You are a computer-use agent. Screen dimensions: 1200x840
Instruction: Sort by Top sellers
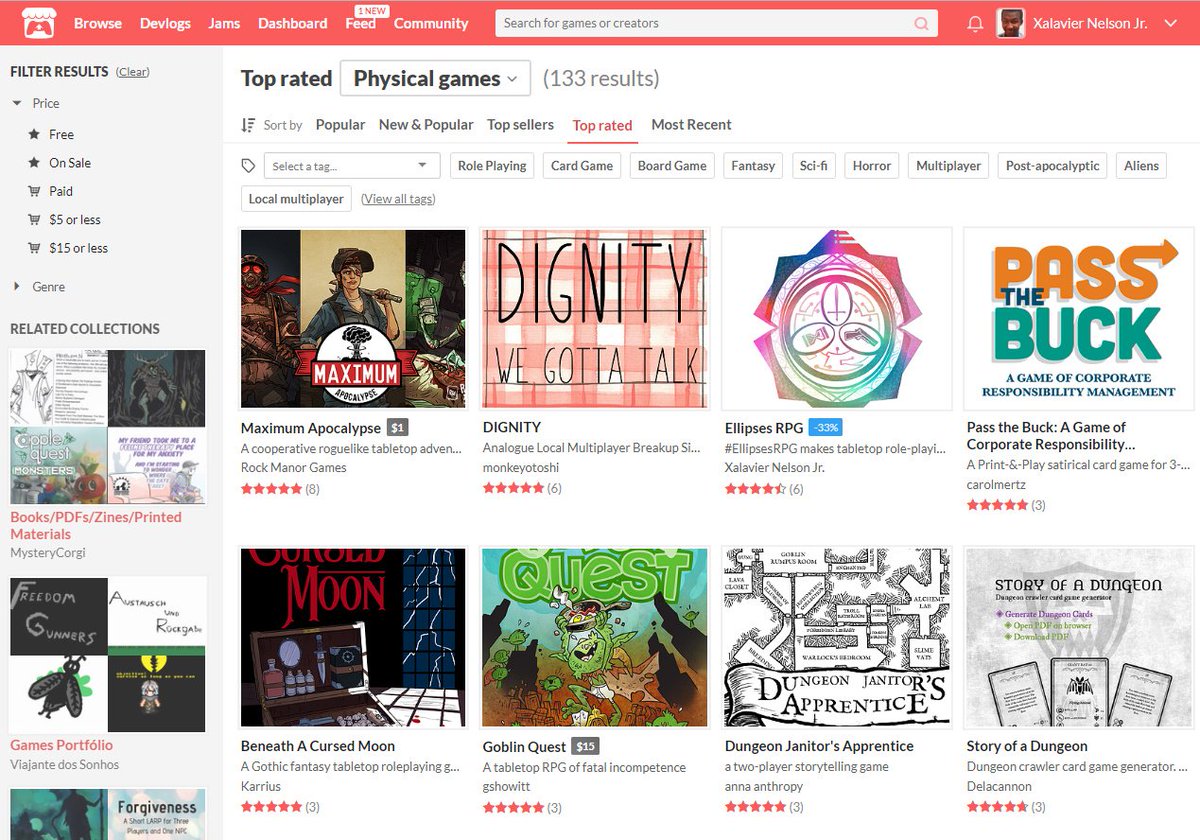click(x=520, y=124)
